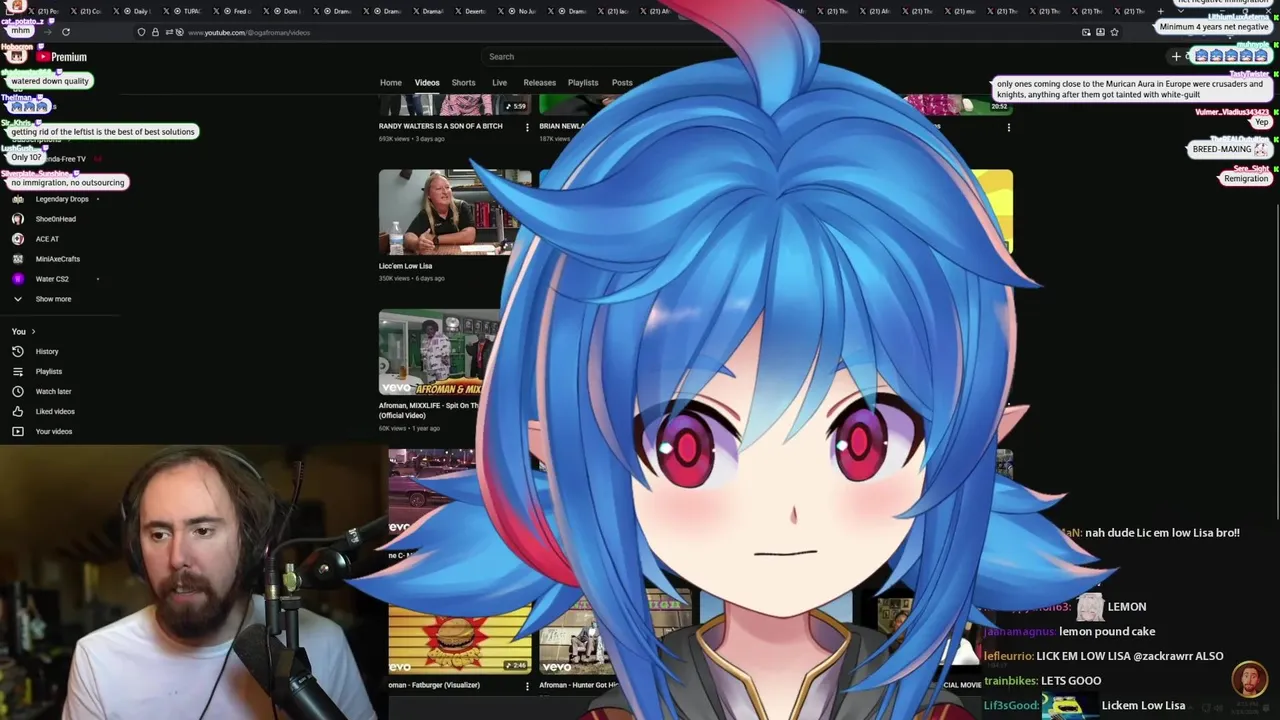Bookmark the page with the star icon
The image size is (1280, 720).
click(x=1114, y=32)
